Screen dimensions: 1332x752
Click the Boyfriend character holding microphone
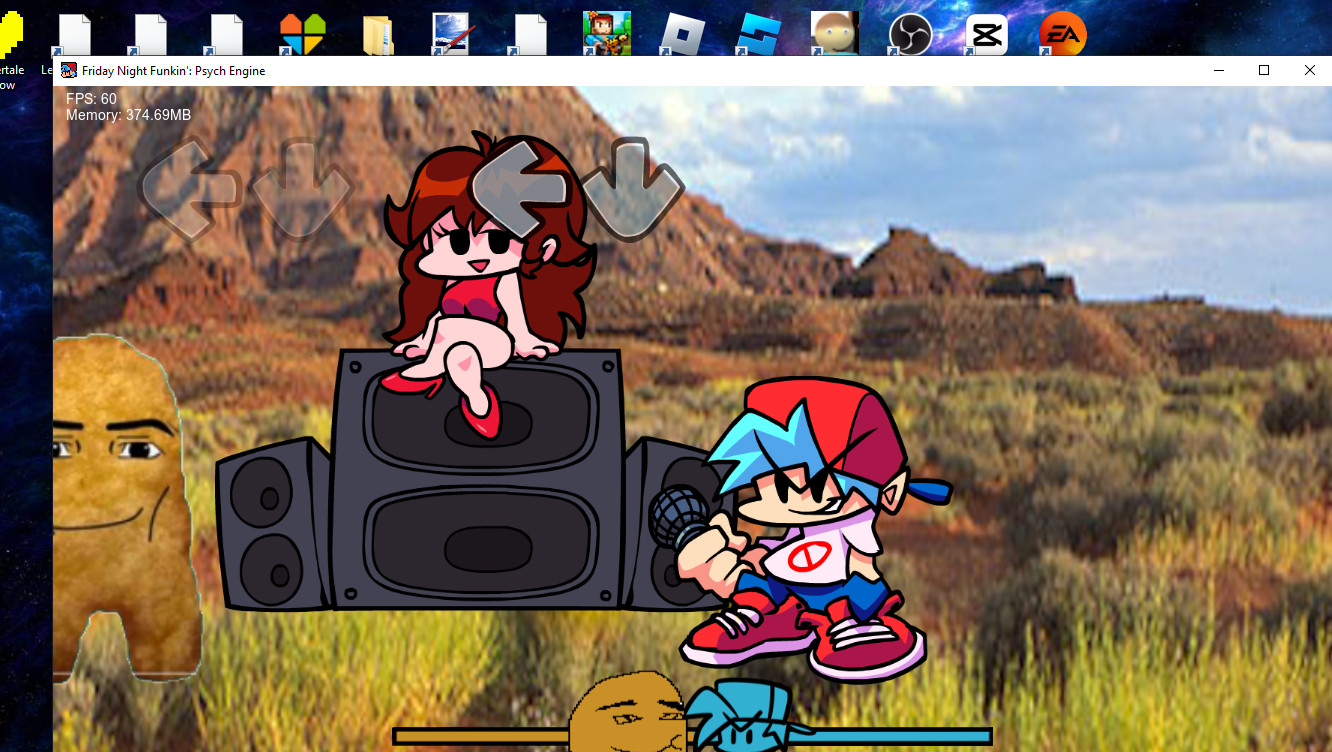click(800, 530)
